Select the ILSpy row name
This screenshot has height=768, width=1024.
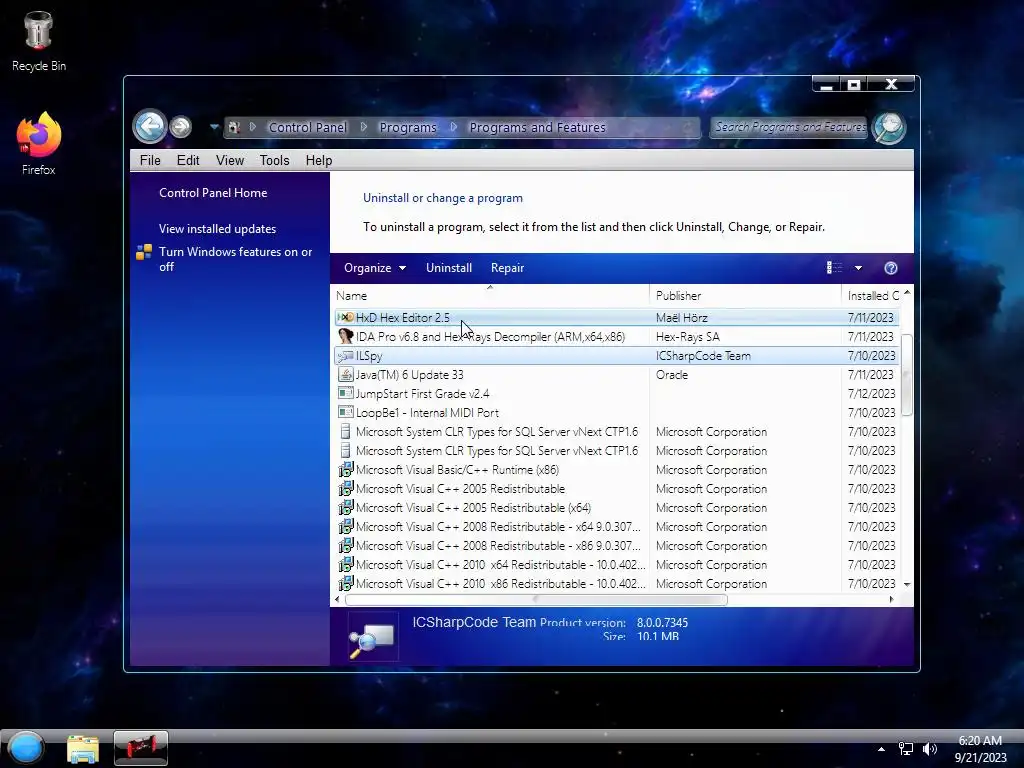click(x=369, y=356)
